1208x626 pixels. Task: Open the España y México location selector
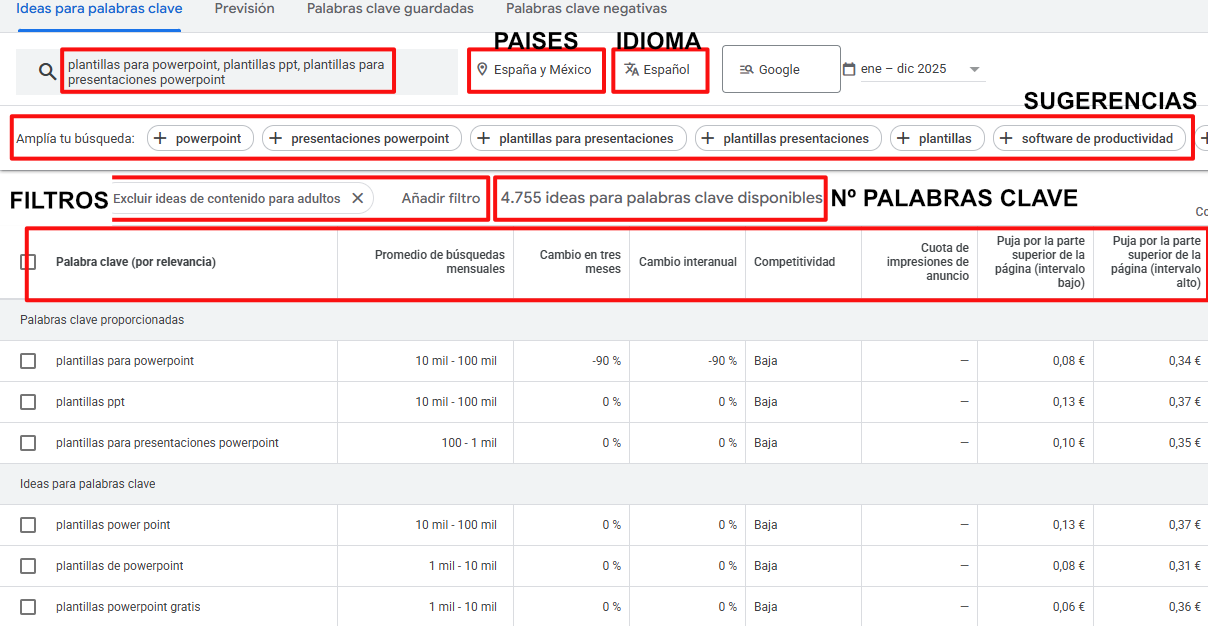pos(536,70)
